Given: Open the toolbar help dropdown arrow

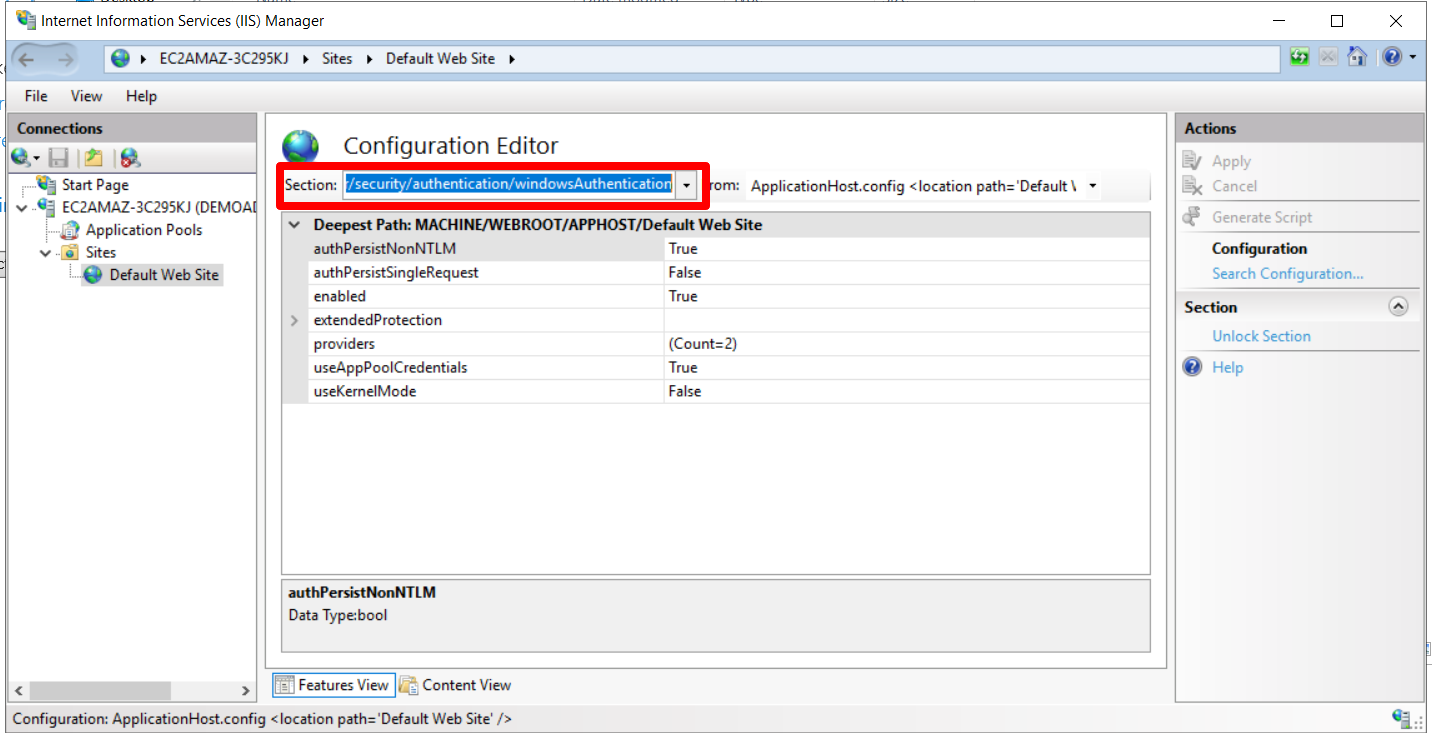Looking at the screenshot, I should point(1412,57).
